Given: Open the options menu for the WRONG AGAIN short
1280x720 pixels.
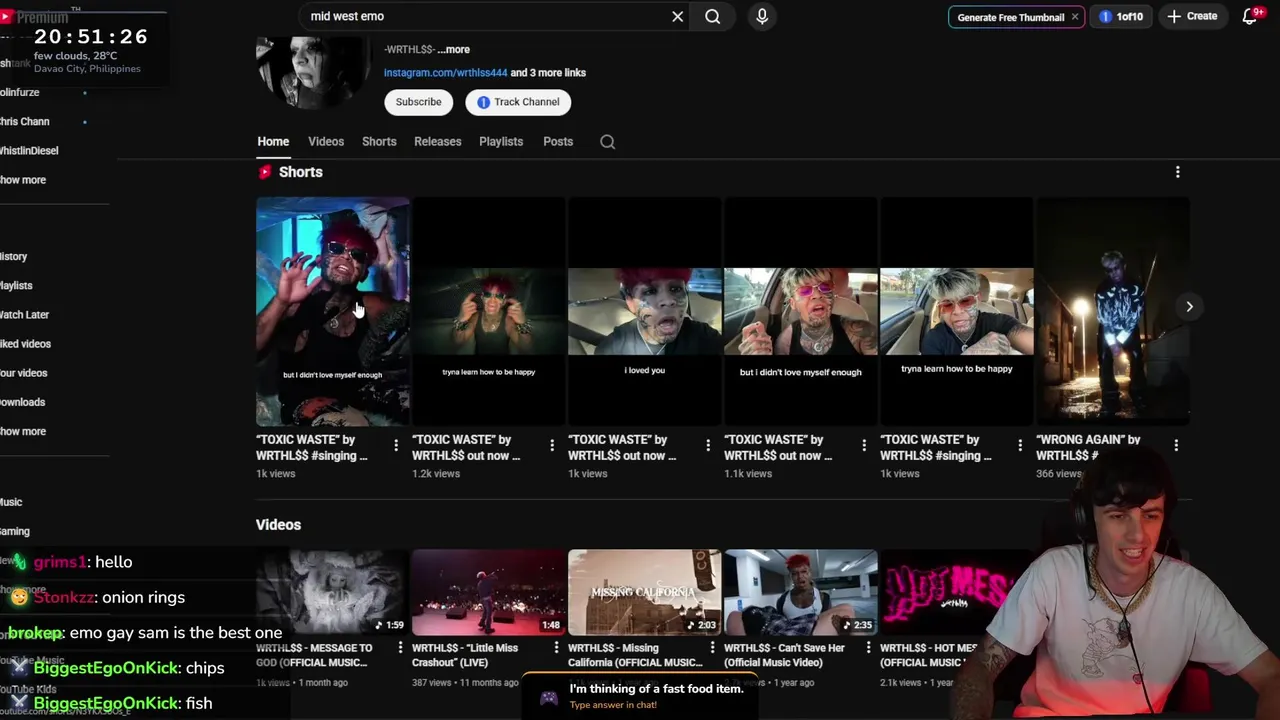Looking at the screenshot, I should (x=1176, y=445).
